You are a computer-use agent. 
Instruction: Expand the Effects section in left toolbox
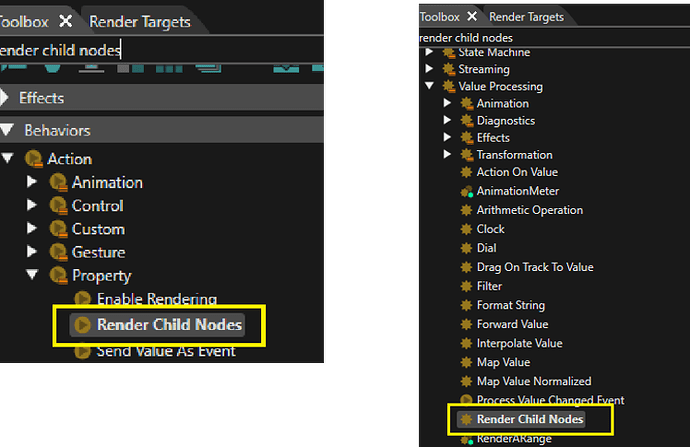4,98
